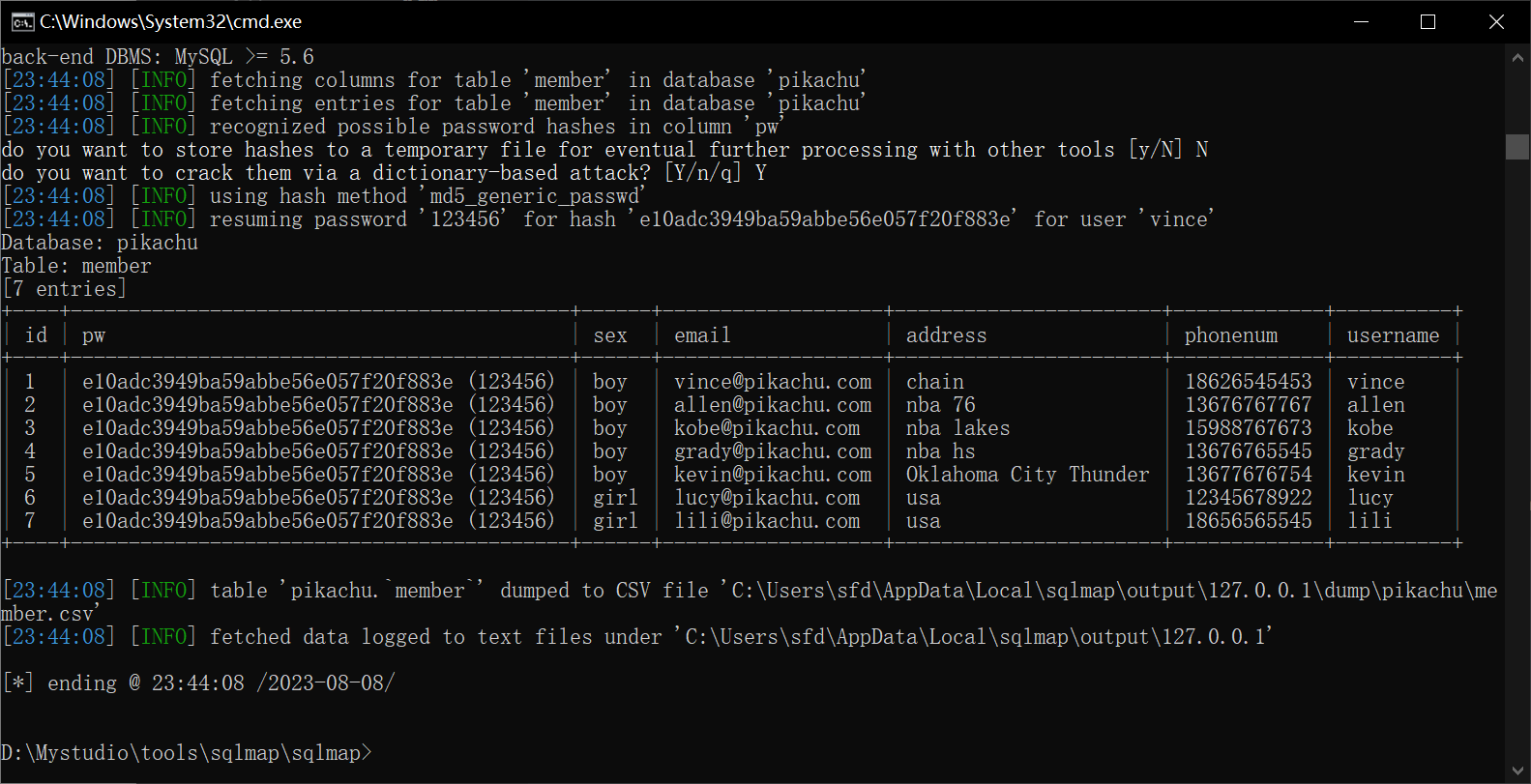Click the Oklahoma City Thunder address cell
Image resolution: width=1531 pixels, height=784 pixels.
coord(1027,475)
